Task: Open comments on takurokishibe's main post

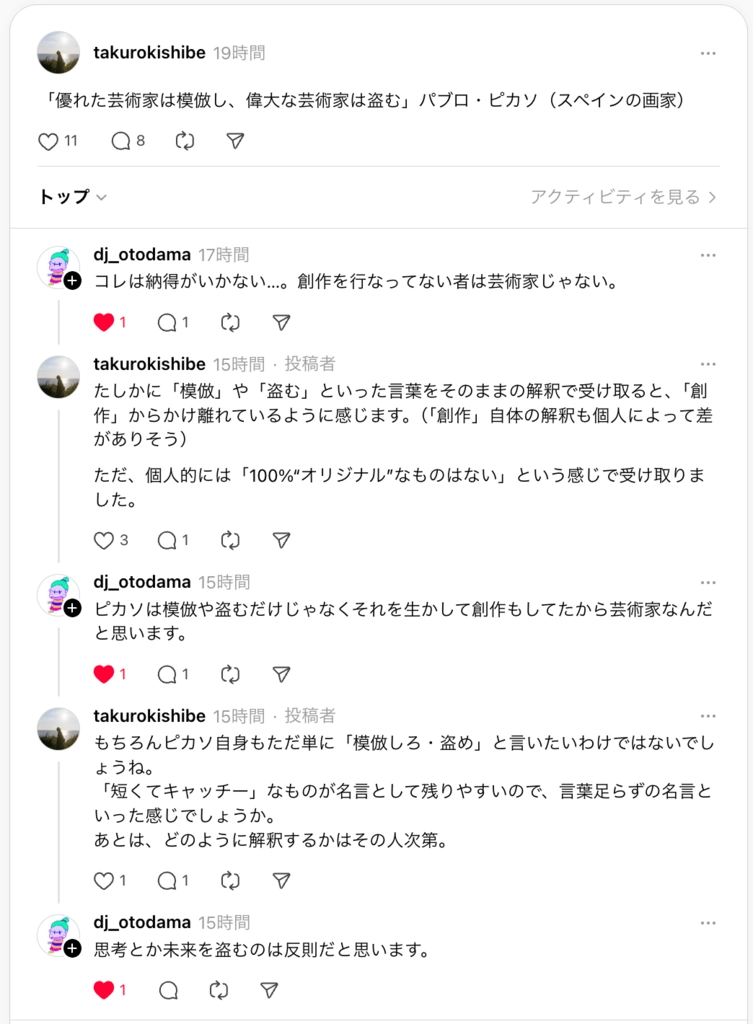Action: click(121, 141)
